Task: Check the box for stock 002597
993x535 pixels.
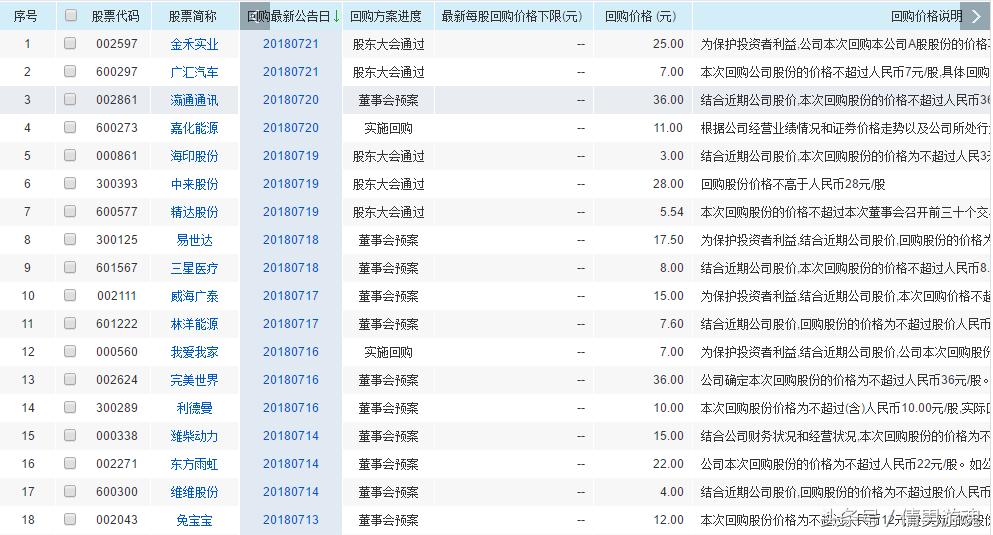Action: tap(70, 44)
